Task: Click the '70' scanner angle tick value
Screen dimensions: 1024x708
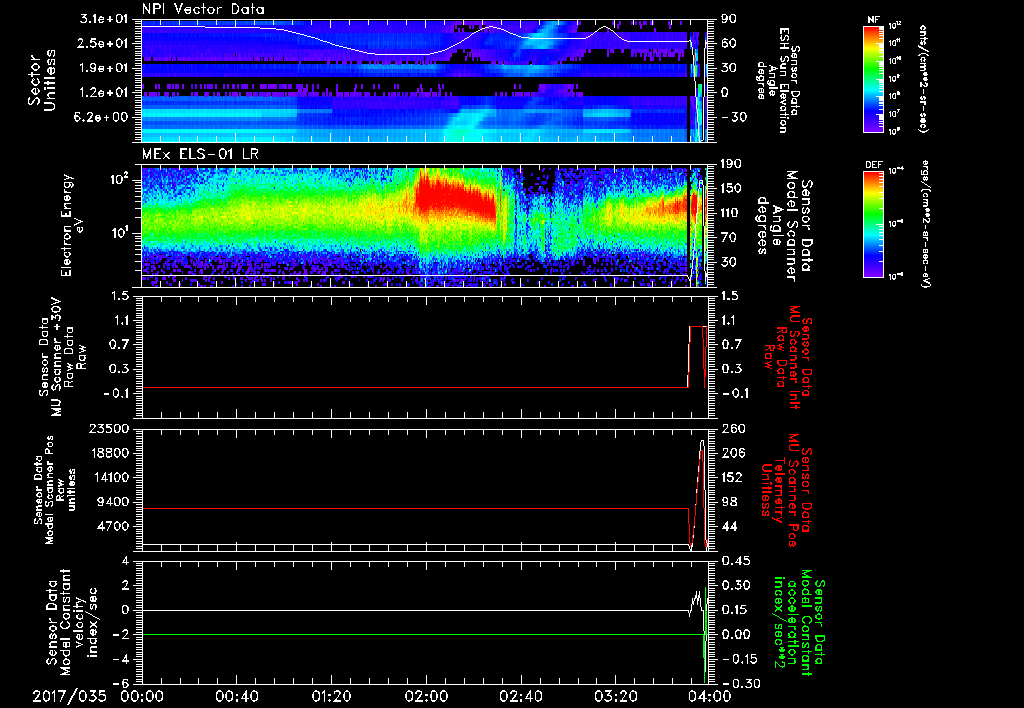Action: 729,238
